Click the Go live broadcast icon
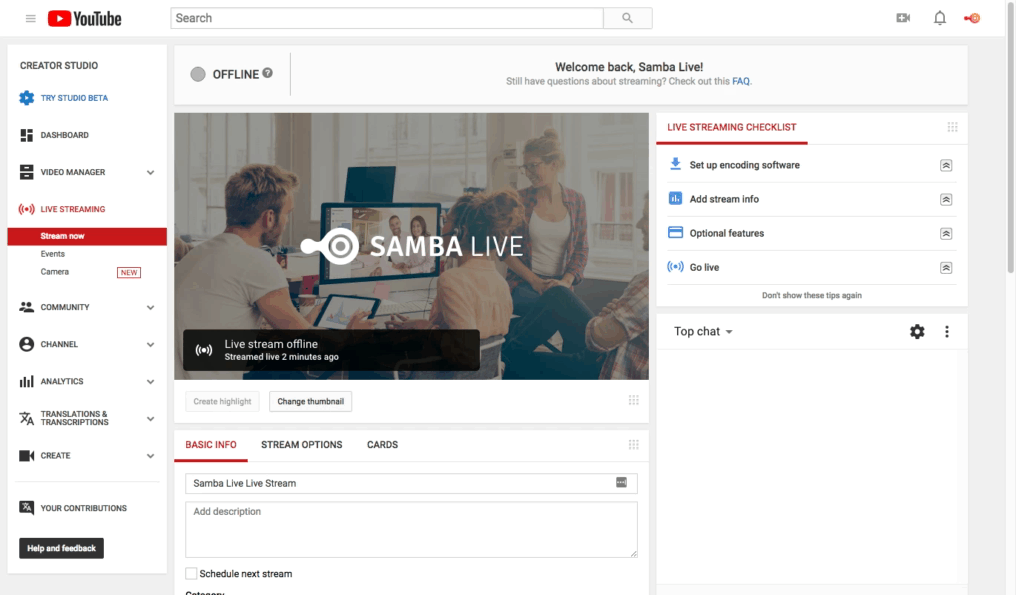1016x595 pixels. [x=675, y=266]
